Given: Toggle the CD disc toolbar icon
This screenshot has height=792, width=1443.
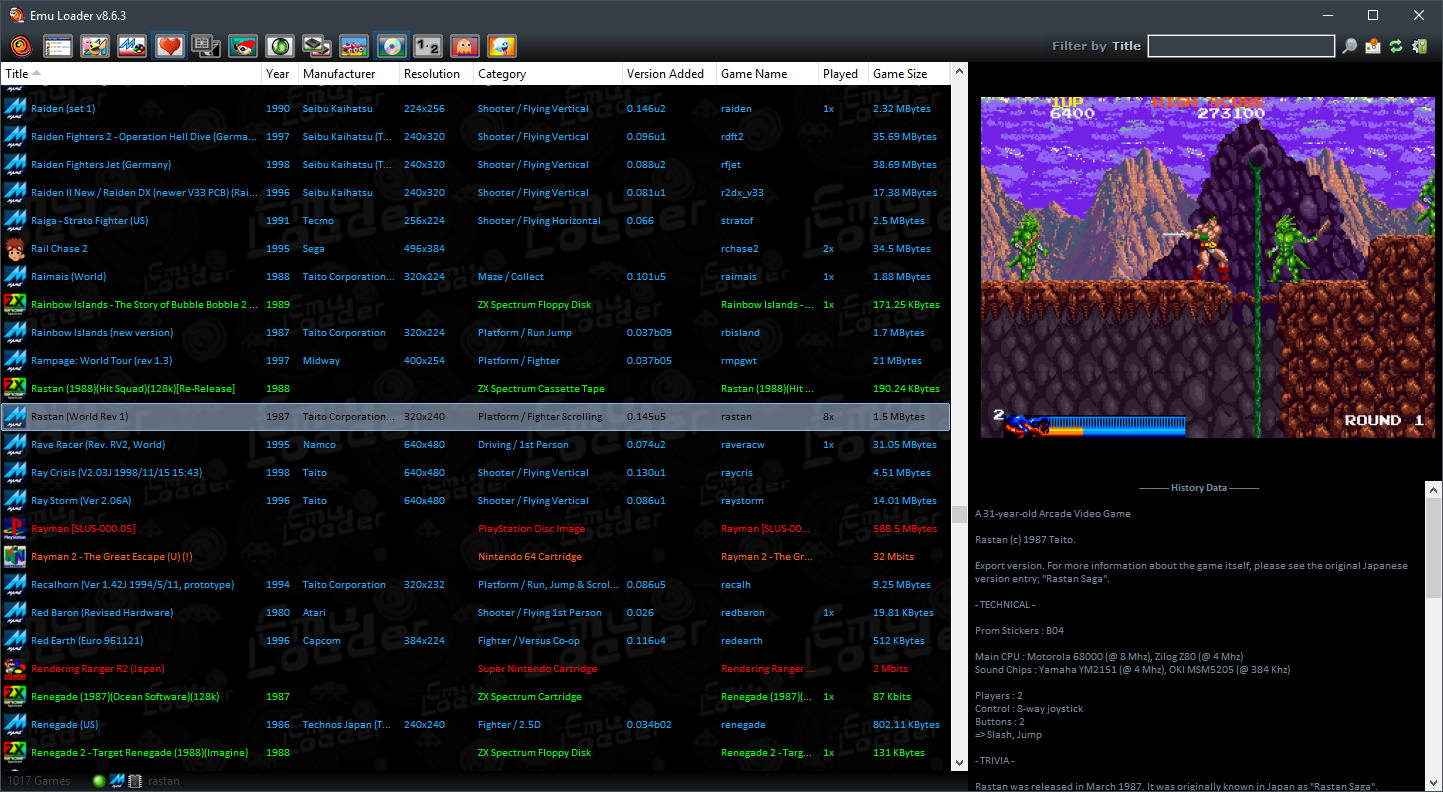Looking at the screenshot, I should (x=391, y=46).
